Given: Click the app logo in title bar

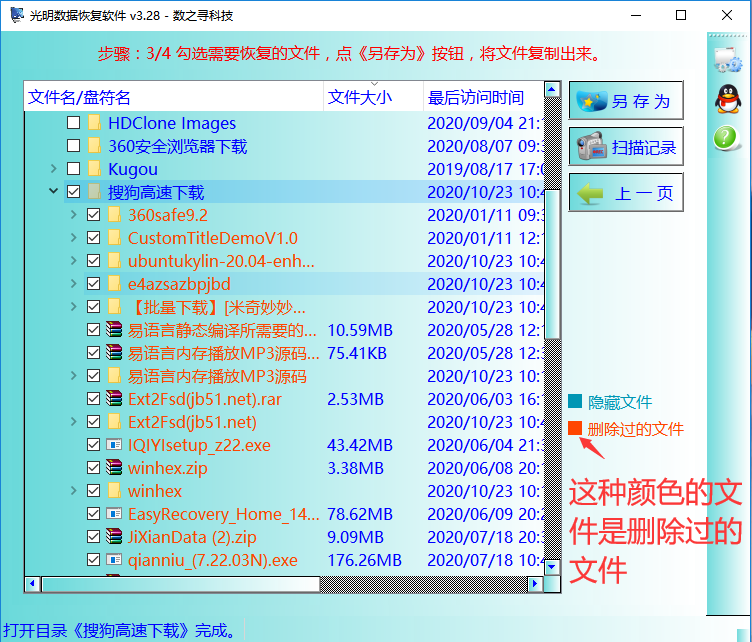Looking at the screenshot, I should coord(17,15).
